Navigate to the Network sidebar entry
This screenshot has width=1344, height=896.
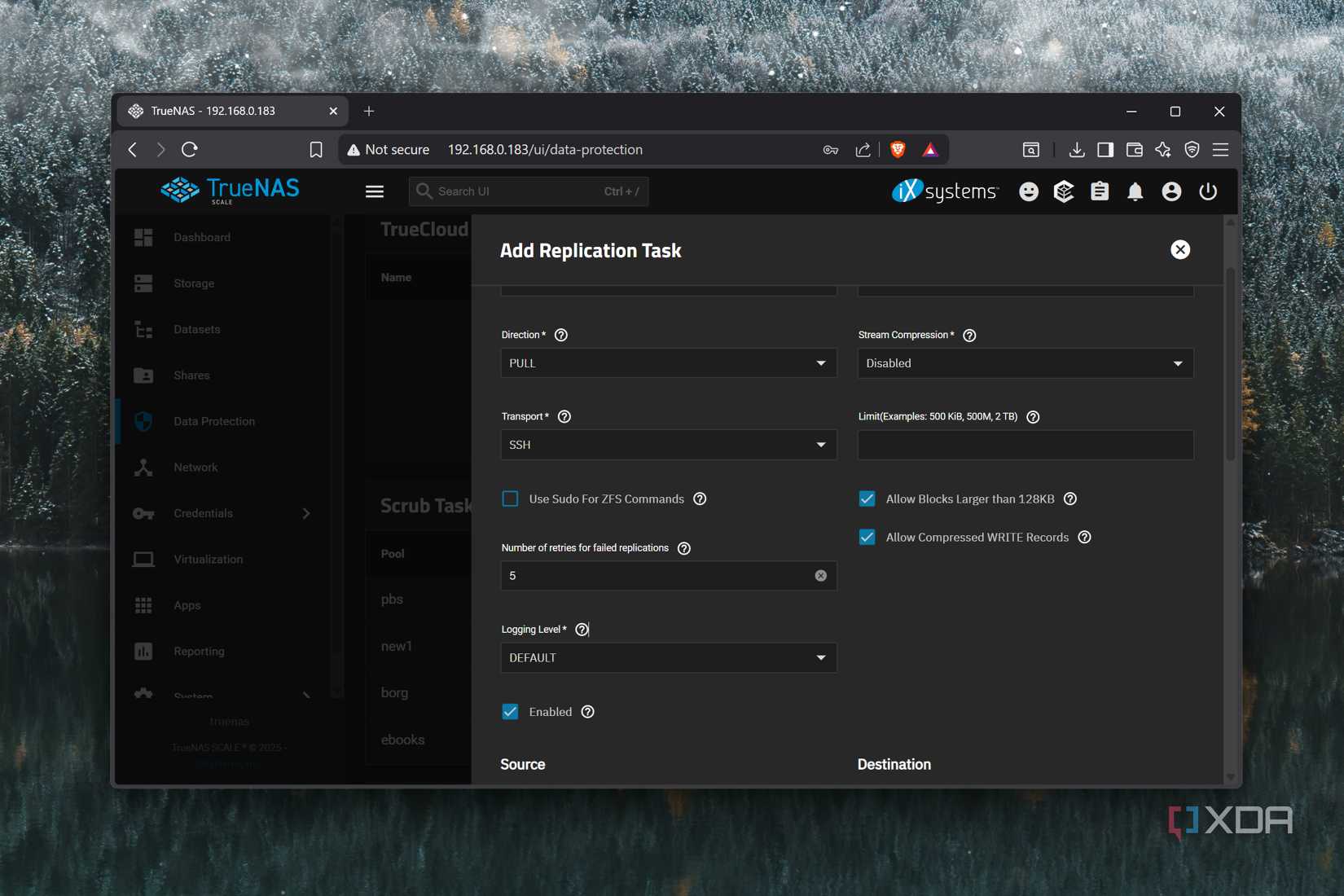195,467
